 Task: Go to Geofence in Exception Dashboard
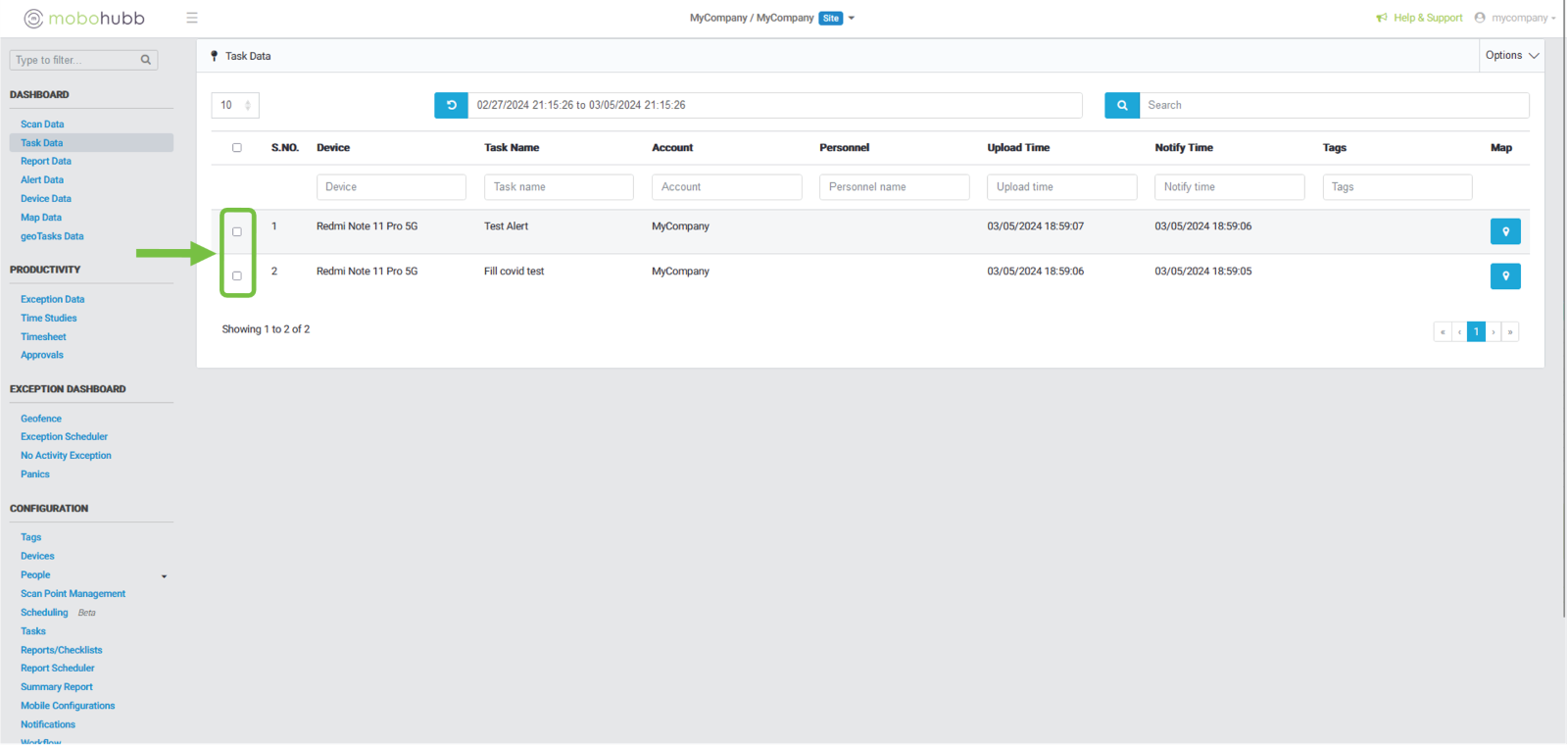(x=41, y=419)
